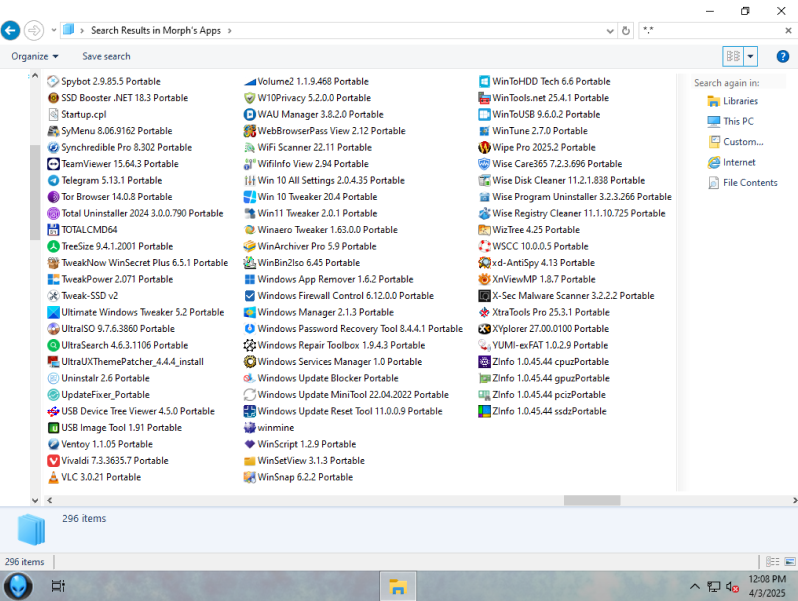
Task: Click the WinScript 1.2.9 Portable icon
Action: 249,444
